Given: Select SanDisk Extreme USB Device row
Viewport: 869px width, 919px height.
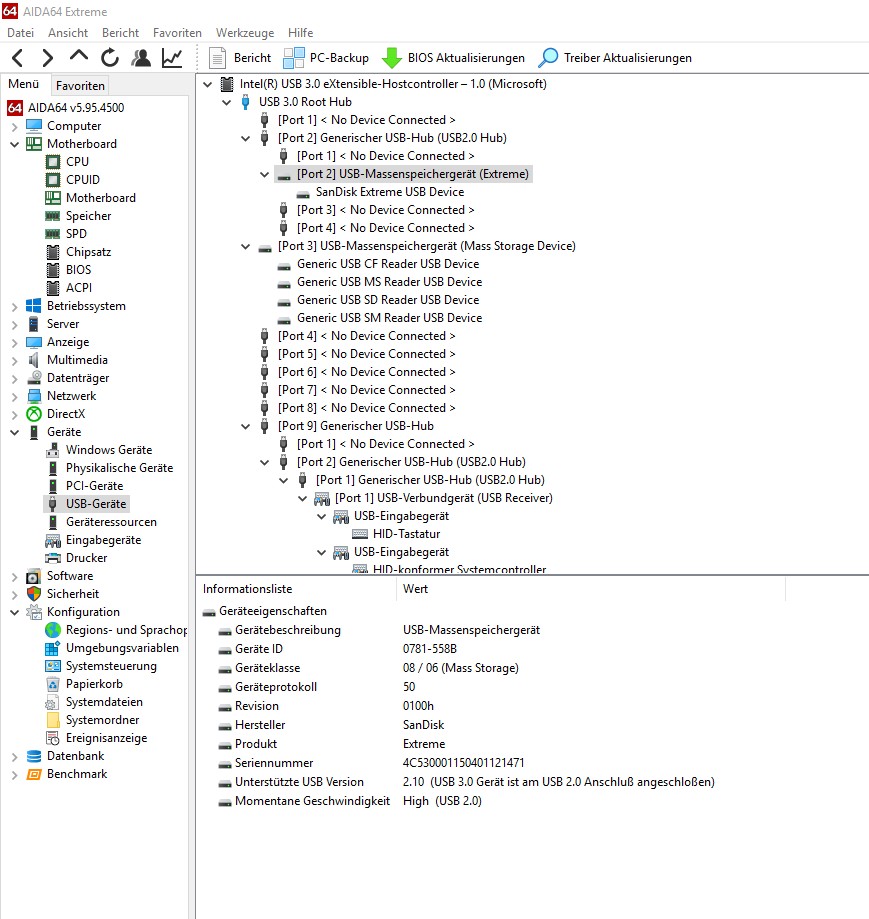Looking at the screenshot, I should click(390, 192).
